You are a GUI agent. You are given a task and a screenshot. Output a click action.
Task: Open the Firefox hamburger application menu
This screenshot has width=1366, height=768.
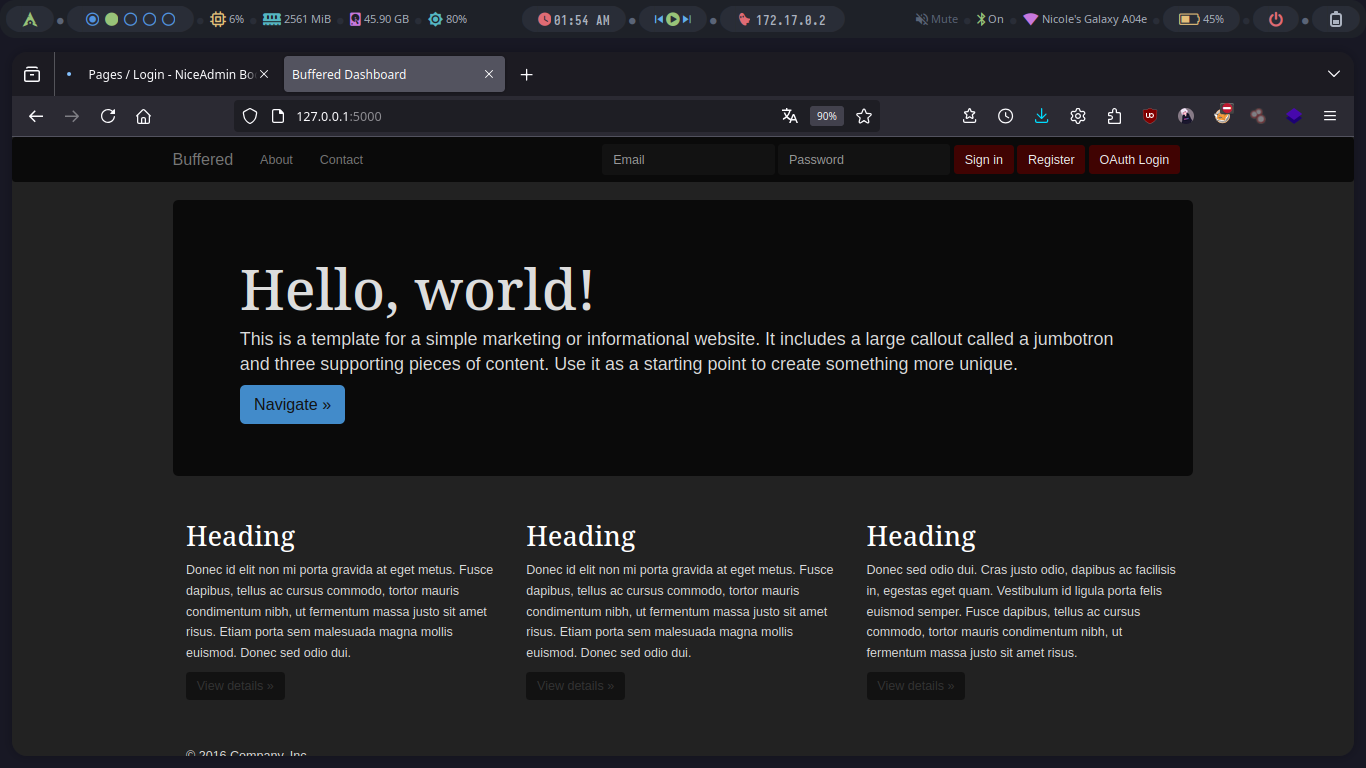[1330, 116]
